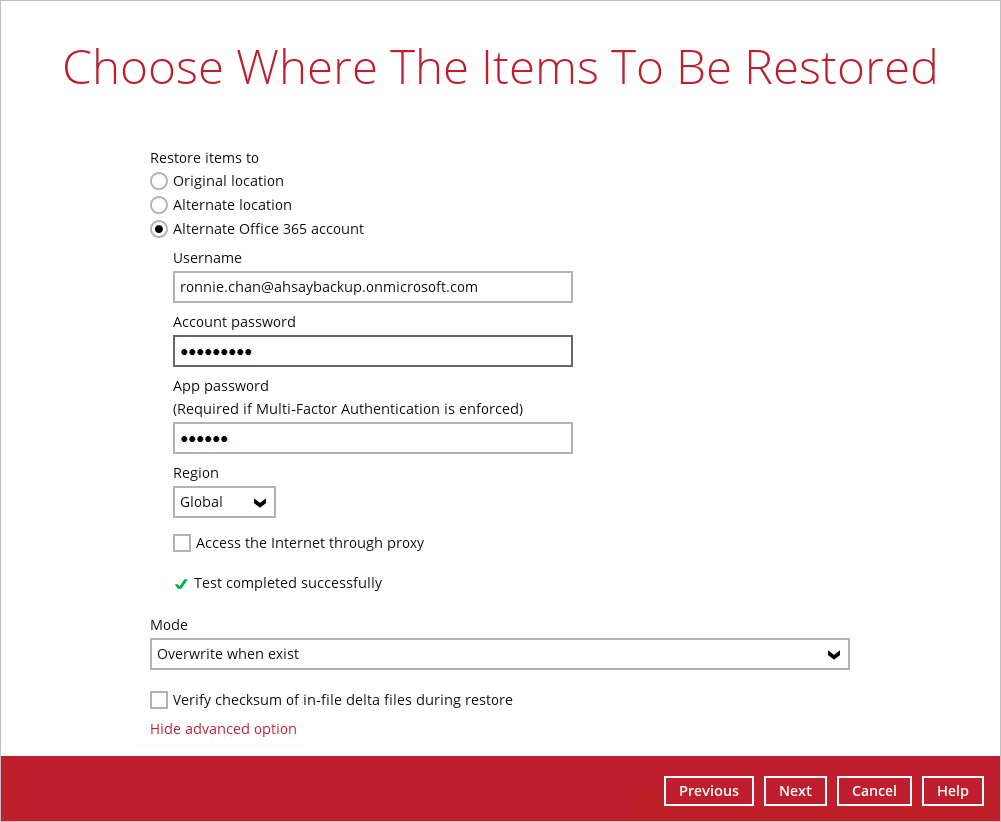The image size is (1001, 822).
Task: Click the Test completed successfully message
Action: (288, 583)
